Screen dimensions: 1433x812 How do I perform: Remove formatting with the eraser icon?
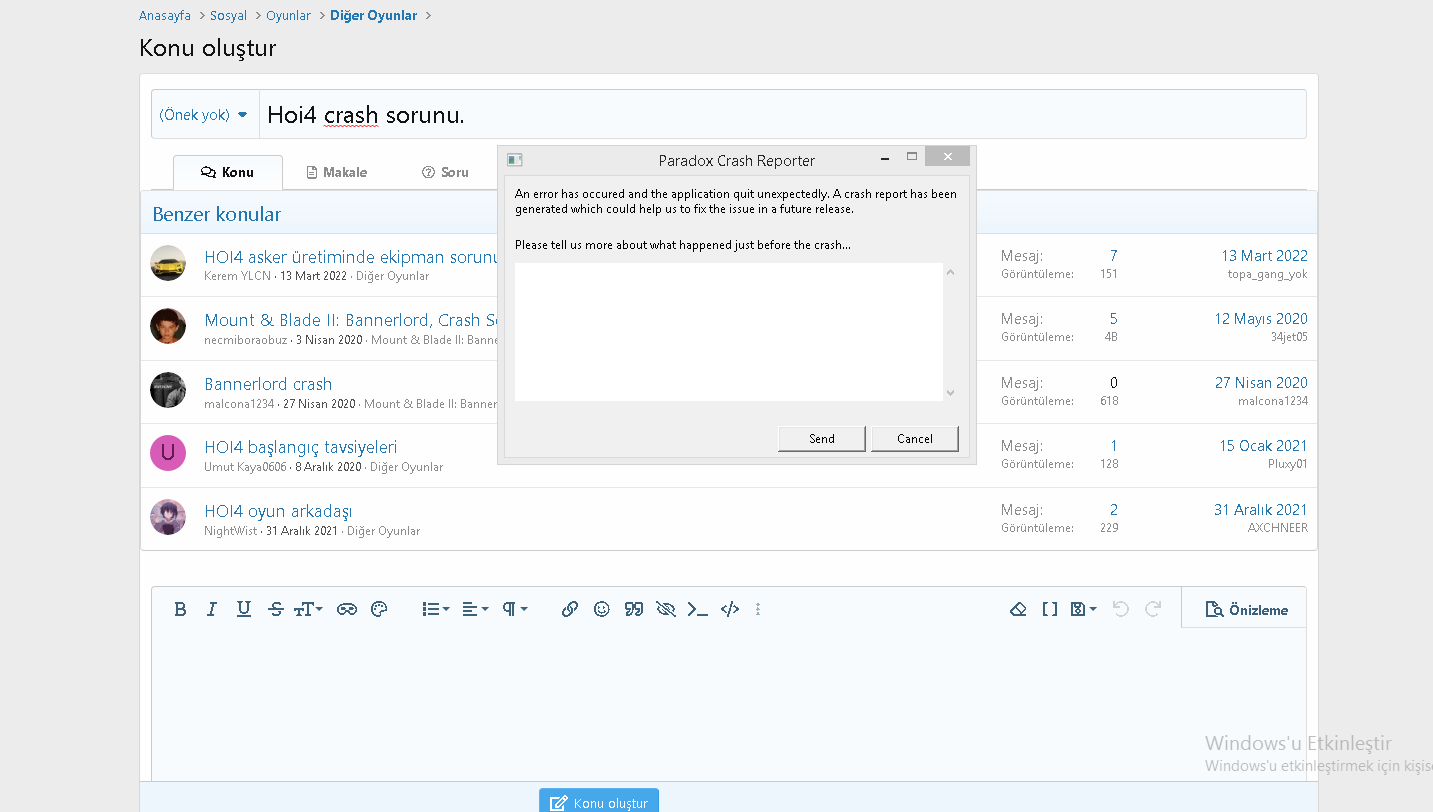[1018, 609]
